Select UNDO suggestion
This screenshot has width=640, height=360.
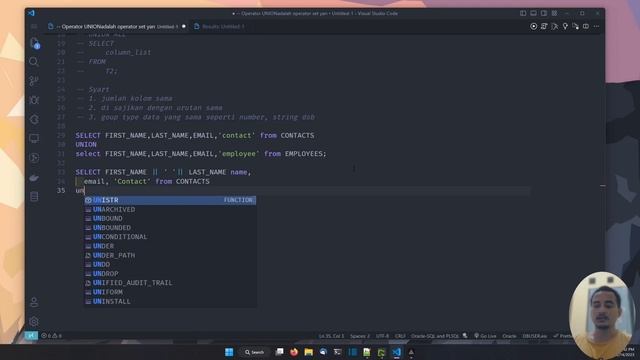170,264
